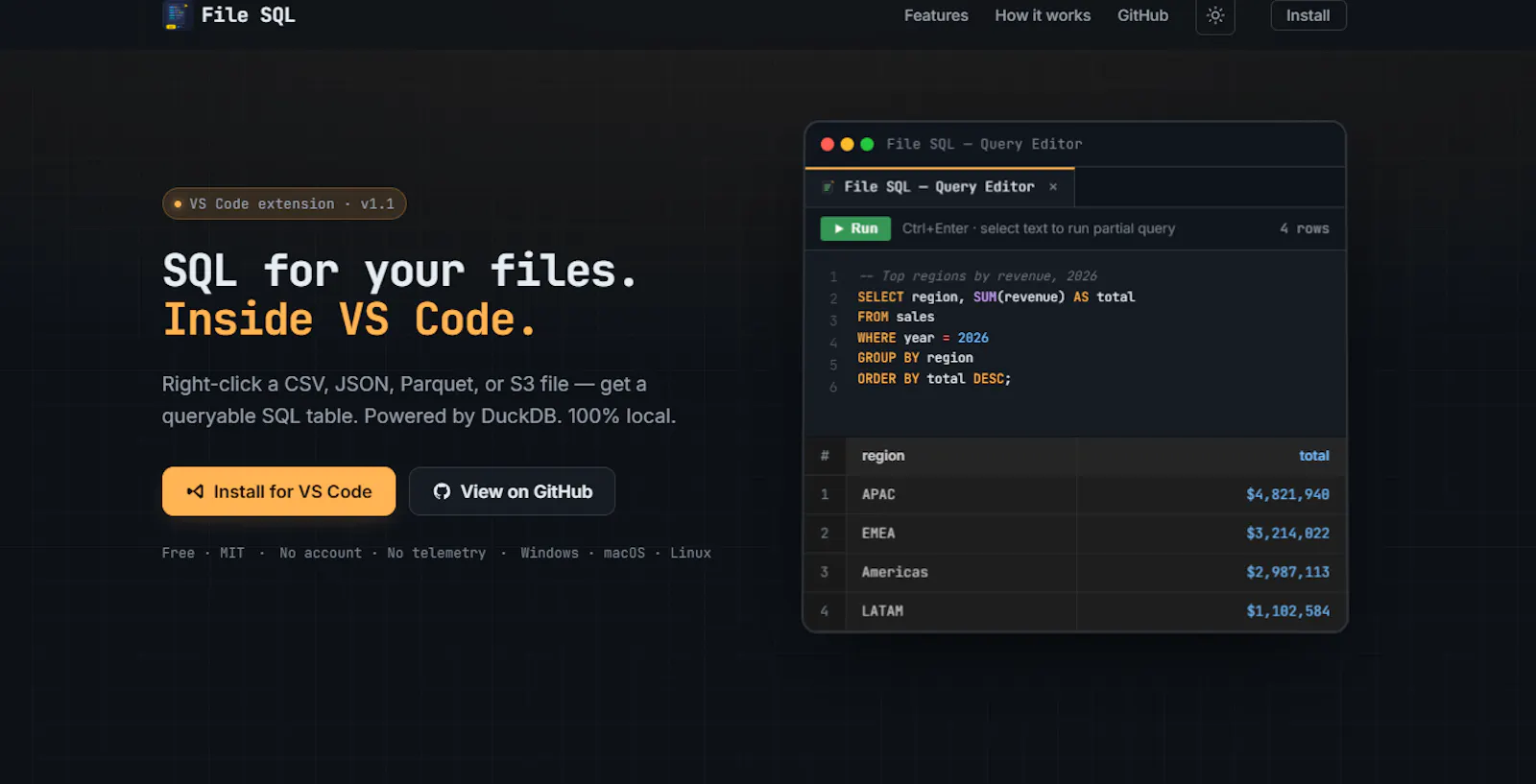Click the green window dot
1536x784 pixels.
[x=867, y=144]
